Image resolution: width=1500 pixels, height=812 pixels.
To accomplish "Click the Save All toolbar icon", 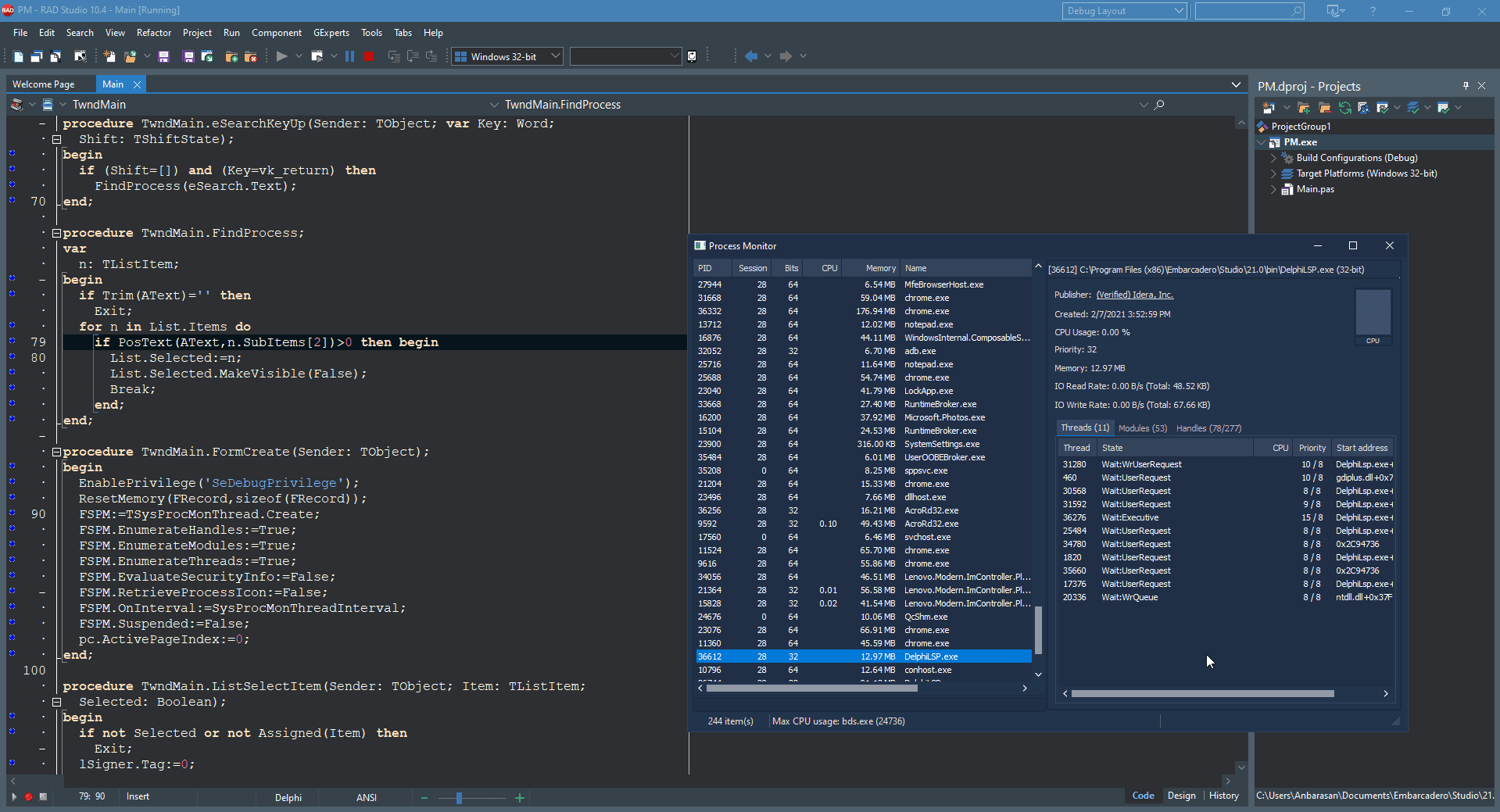I will (x=188, y=56).
